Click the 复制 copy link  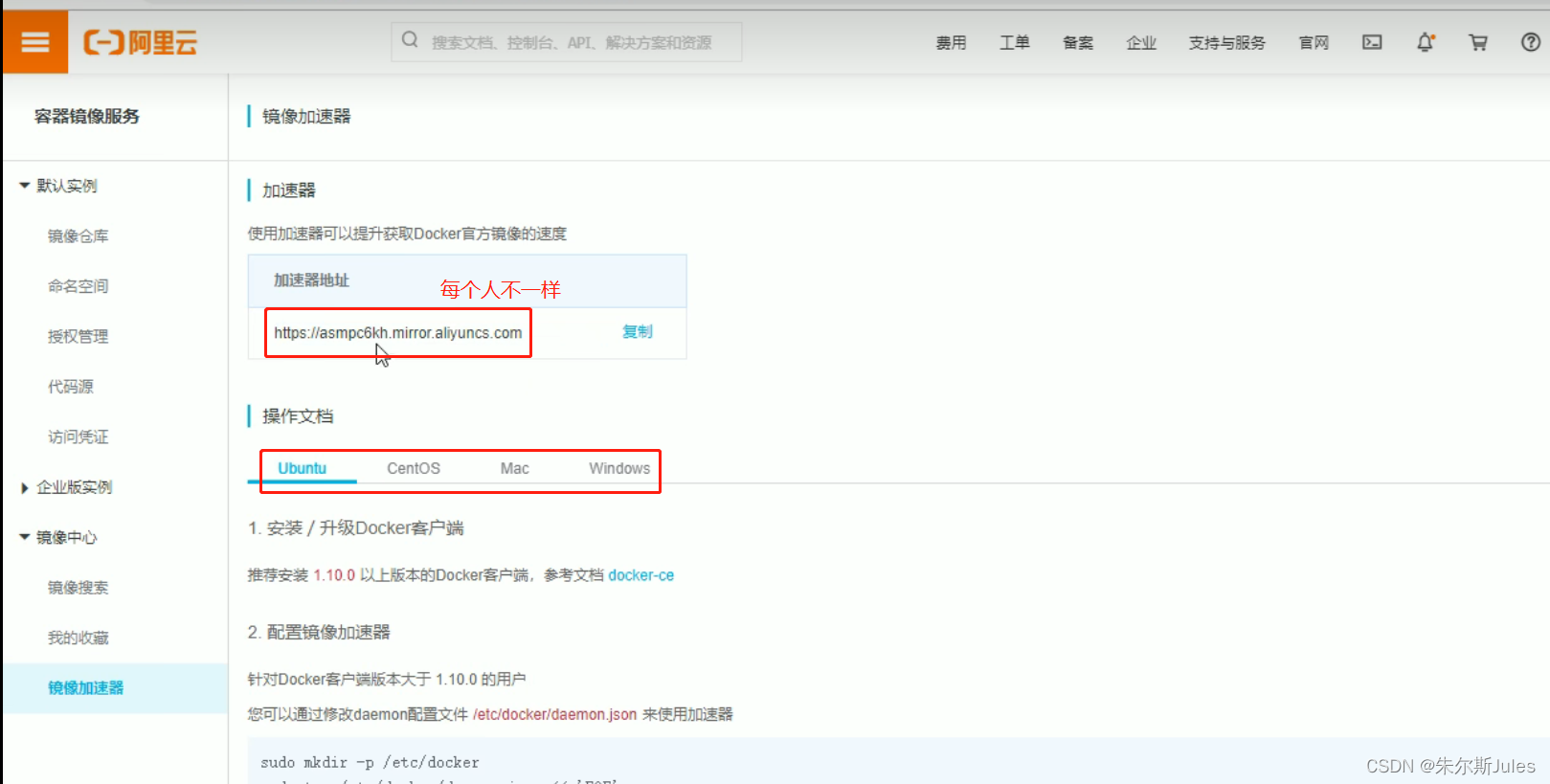638,331
